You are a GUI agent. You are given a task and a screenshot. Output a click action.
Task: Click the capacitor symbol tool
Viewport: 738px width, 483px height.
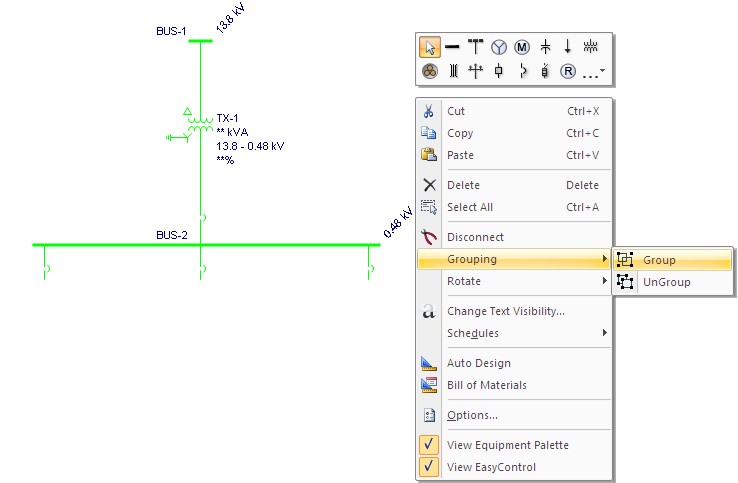coord(545,47)
